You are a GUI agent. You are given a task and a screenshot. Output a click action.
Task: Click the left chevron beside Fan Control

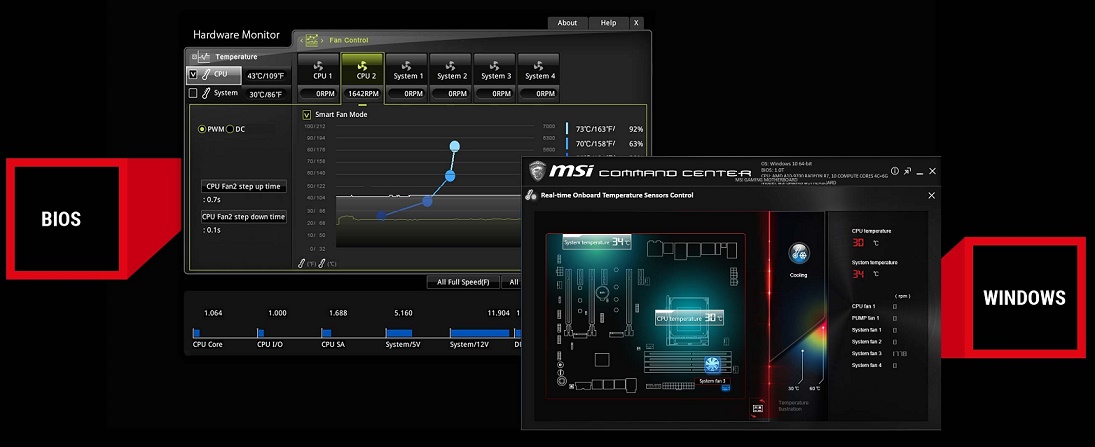302,41
